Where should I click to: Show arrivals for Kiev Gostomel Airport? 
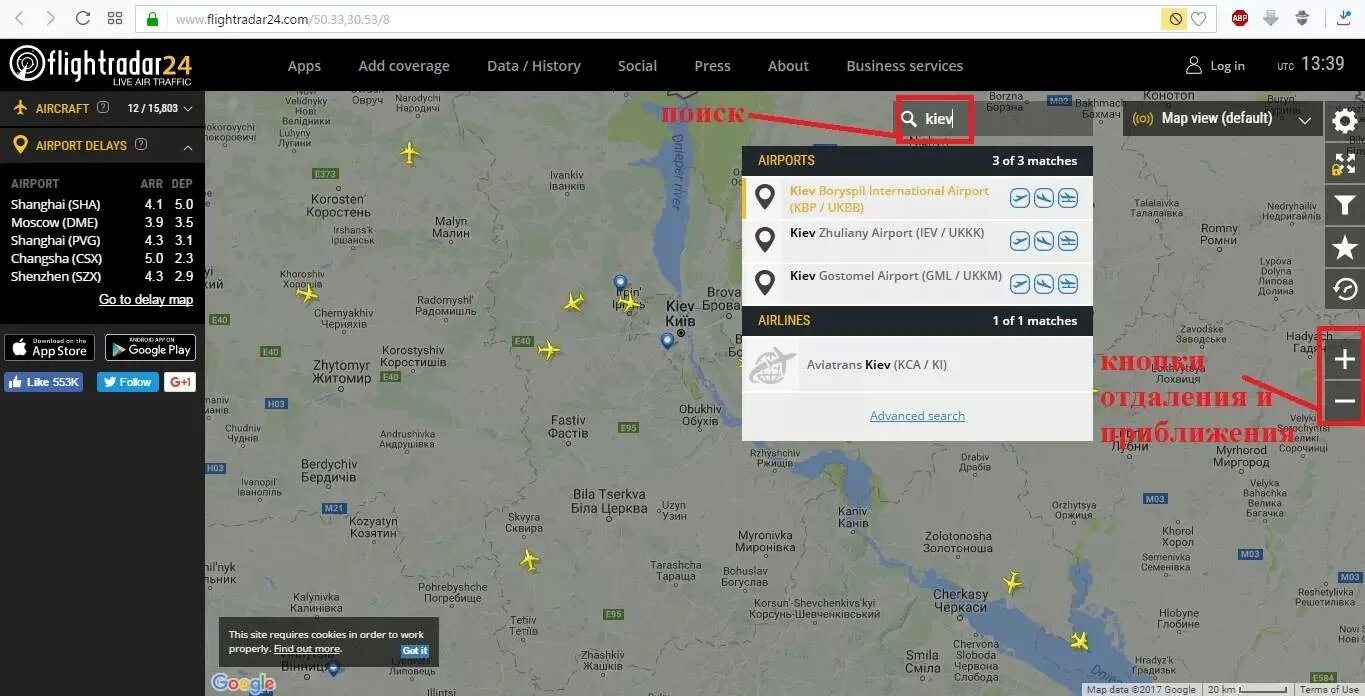(1044, 284)
